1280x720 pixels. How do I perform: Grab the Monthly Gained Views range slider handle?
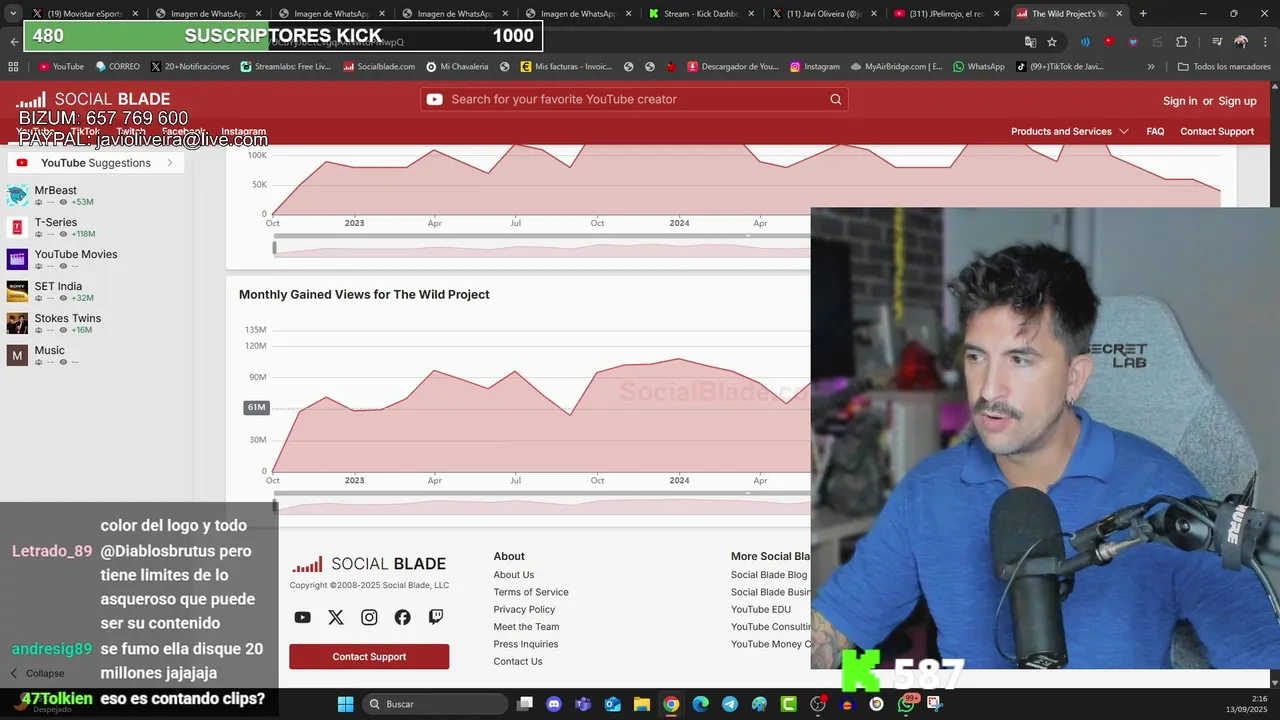275,505
